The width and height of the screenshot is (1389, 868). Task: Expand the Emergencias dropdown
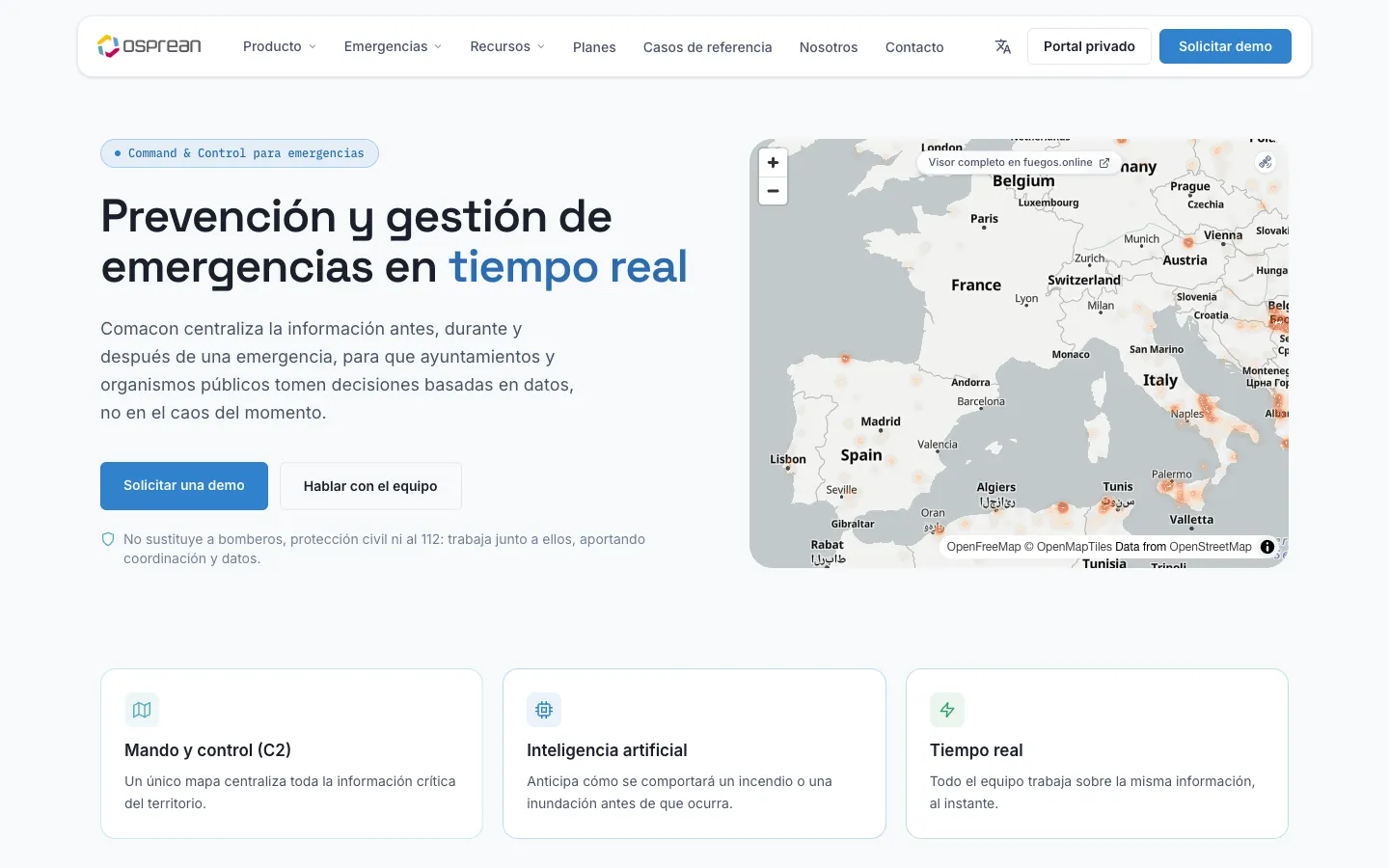point(393,46)
